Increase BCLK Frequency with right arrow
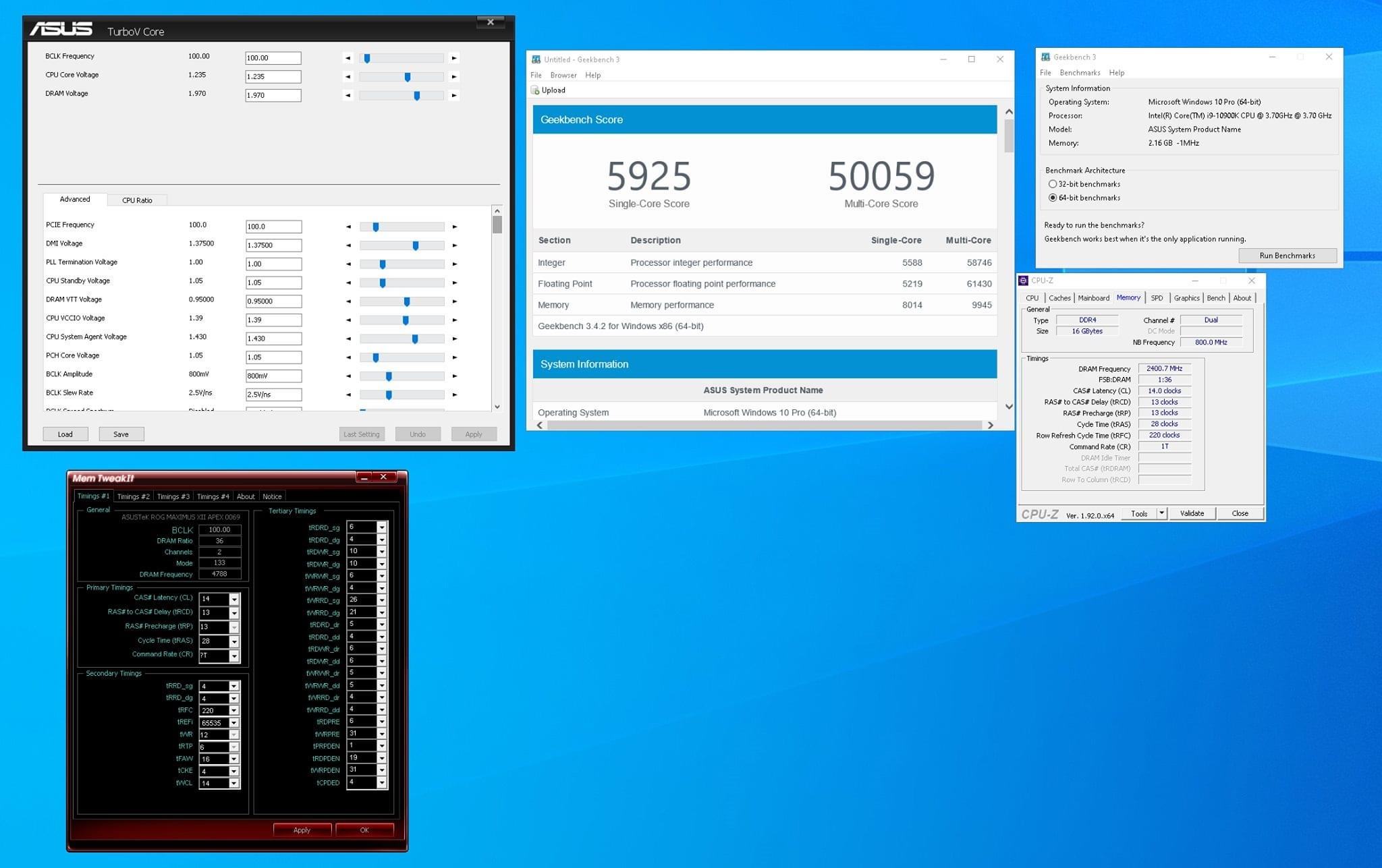The image size is (1382, 868). [454, 58]
